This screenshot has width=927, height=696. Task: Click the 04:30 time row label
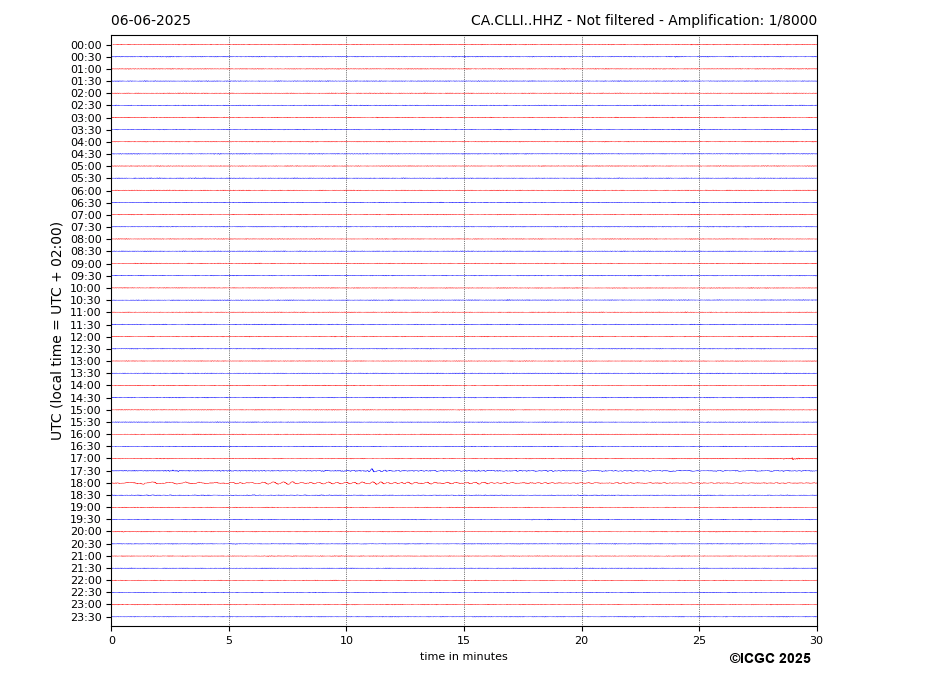pyautogui.click(x=86, y=154)
